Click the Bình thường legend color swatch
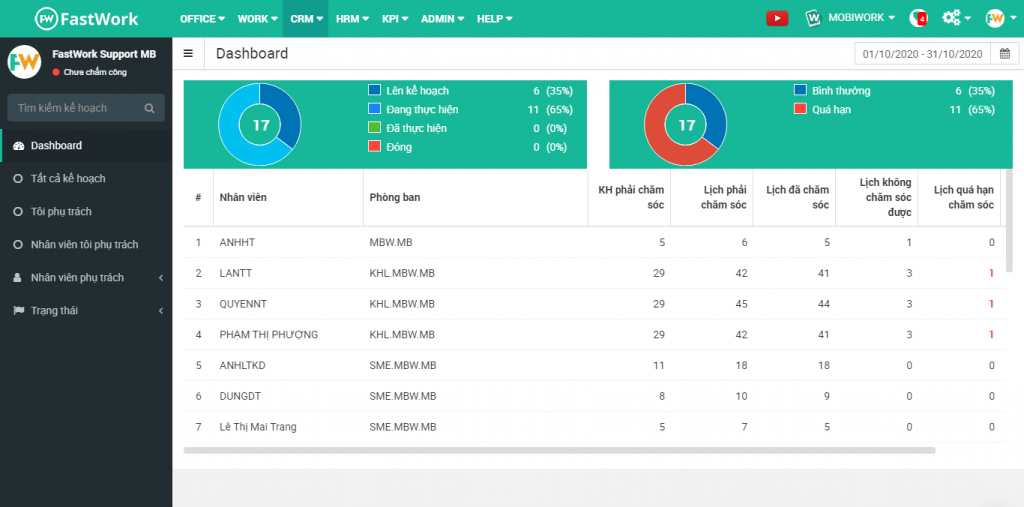This screenshot has width=1024, height=507. tap(801, 90)
